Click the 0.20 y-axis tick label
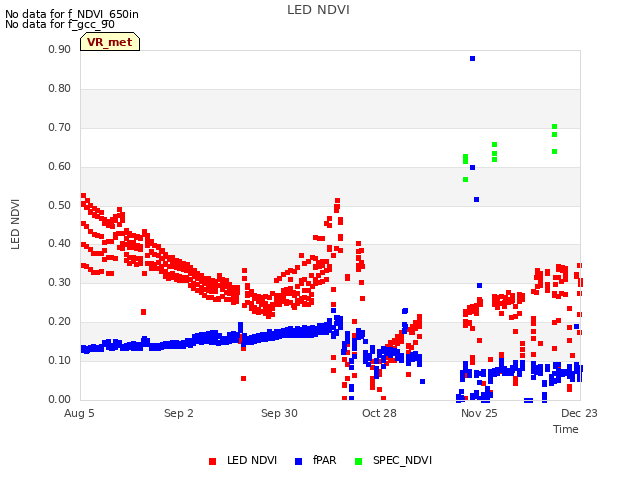The image size is (640, 480). [x=60, y=322]
